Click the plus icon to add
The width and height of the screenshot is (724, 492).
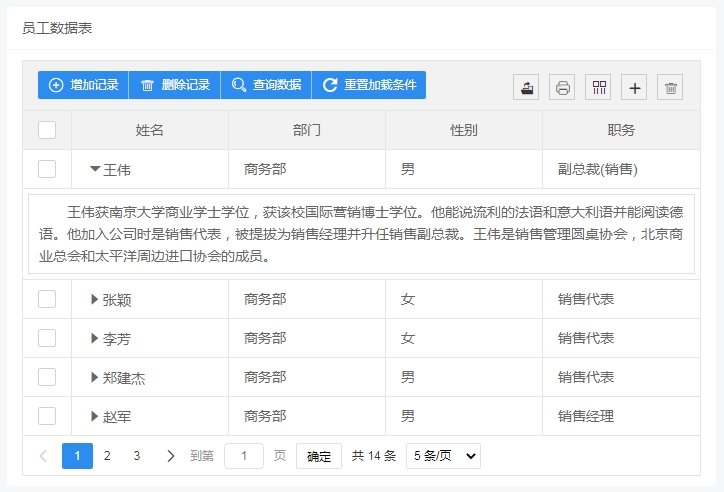pos(634,87)
